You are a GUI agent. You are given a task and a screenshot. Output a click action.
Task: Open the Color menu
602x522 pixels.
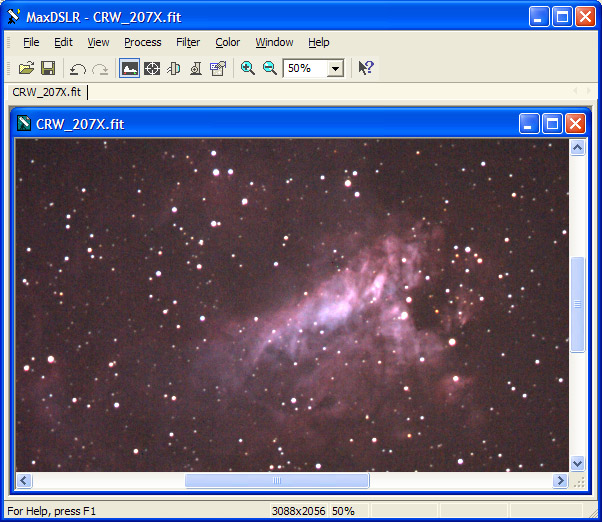point(228,42)
